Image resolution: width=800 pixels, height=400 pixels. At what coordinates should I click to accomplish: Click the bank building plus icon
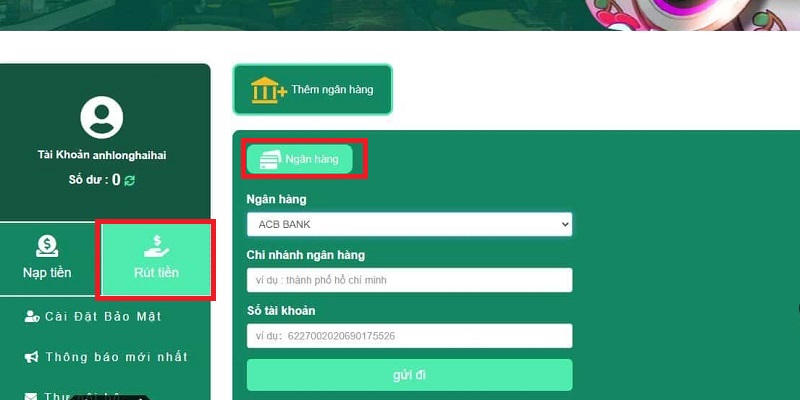point(268,90)
